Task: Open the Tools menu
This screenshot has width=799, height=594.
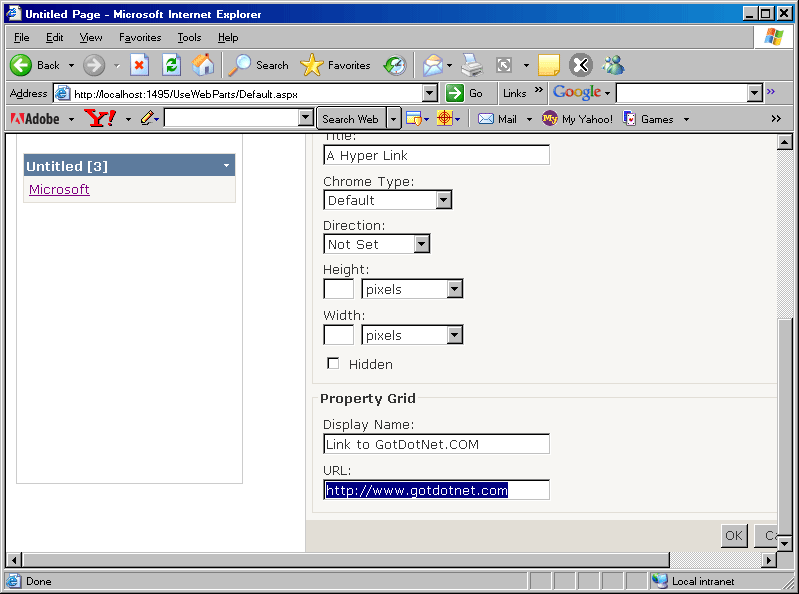Action: coord(189,37)
